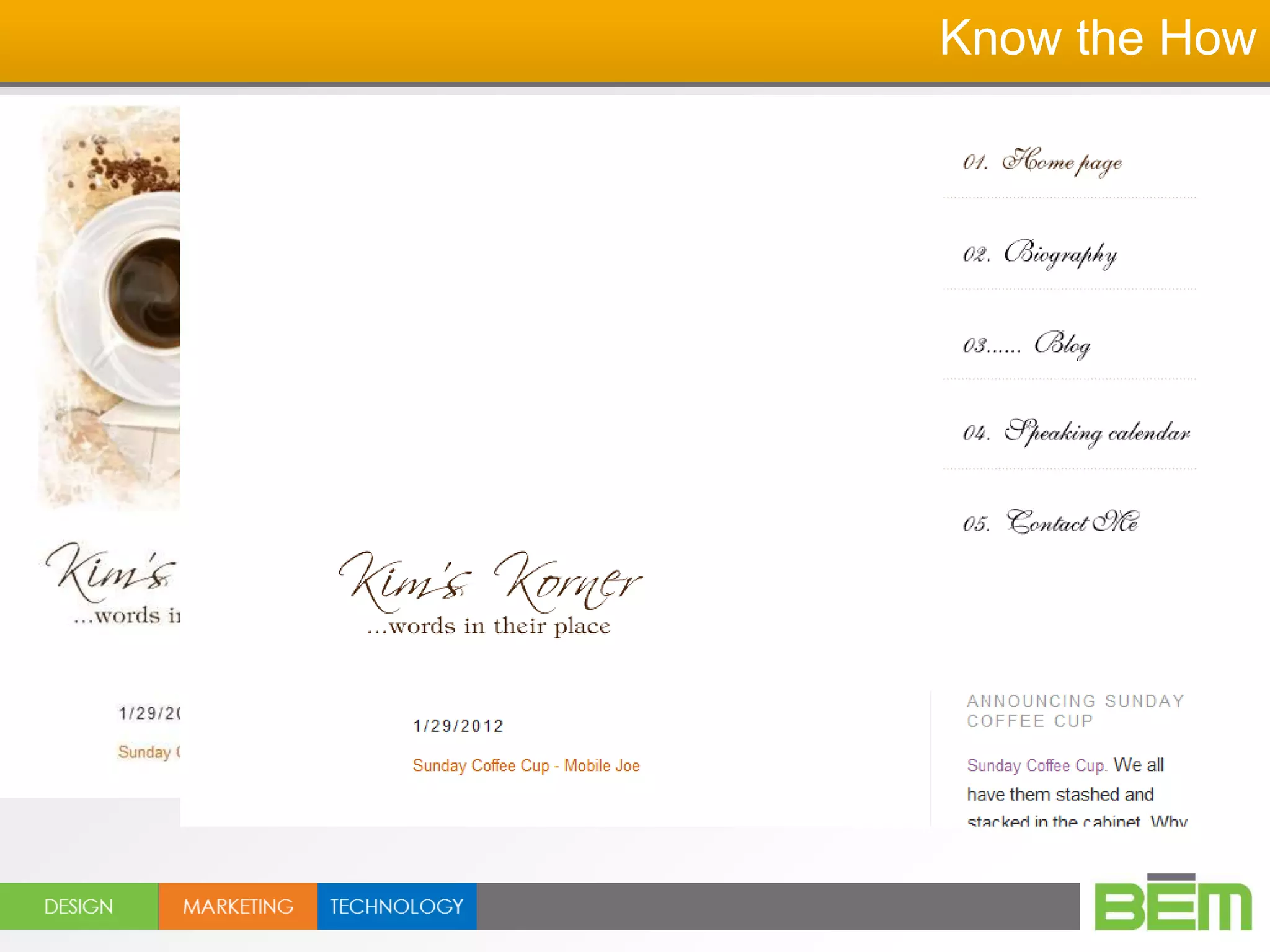
Task: Select the orange MARKETING tab
Action: point(238,906)
